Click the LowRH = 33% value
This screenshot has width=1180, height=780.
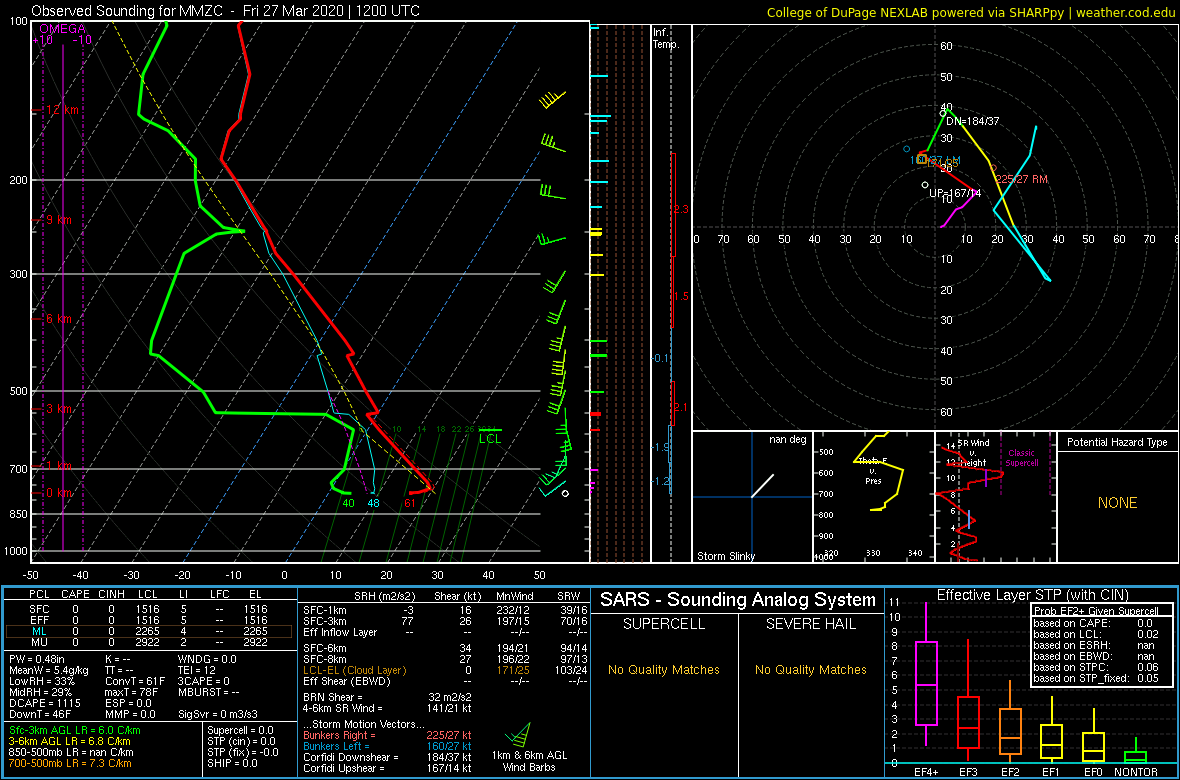41,681
